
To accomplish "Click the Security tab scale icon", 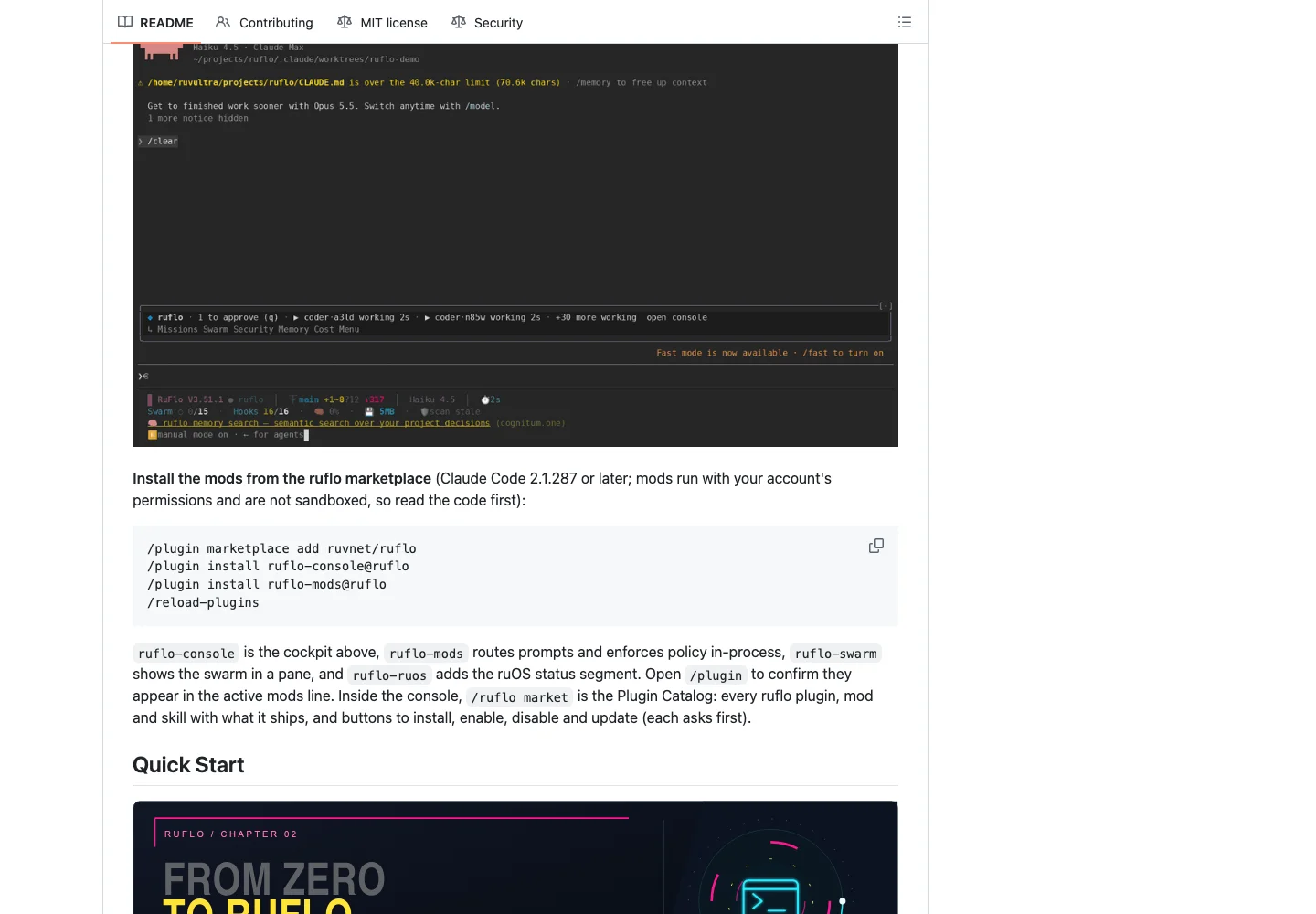I will click(459, 22).
